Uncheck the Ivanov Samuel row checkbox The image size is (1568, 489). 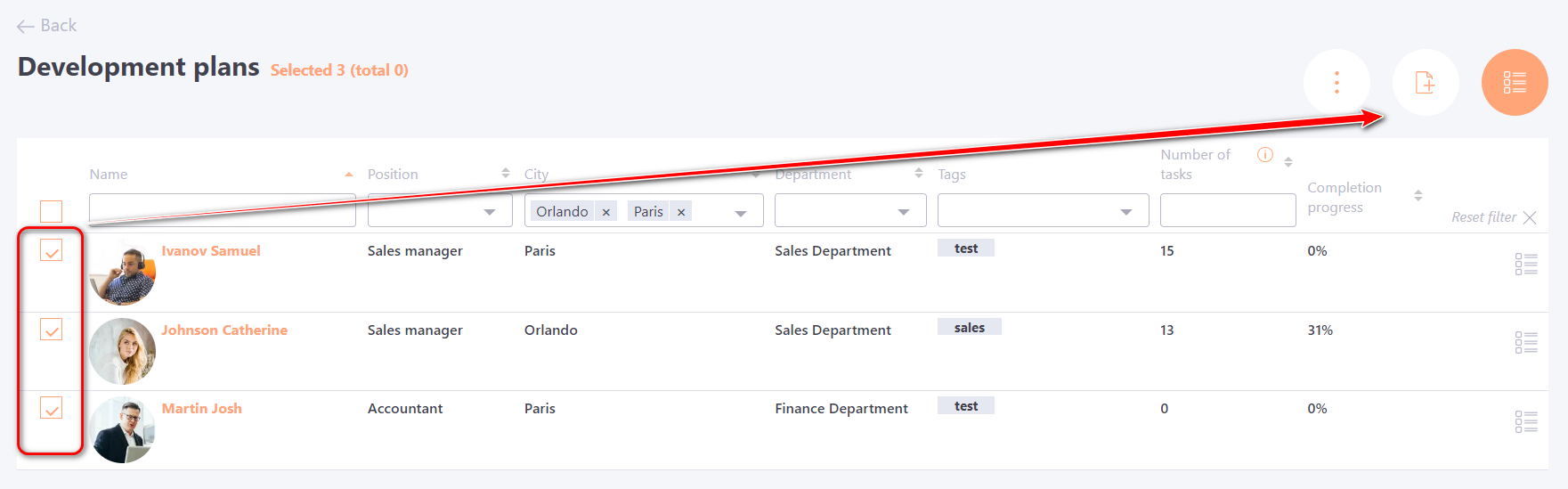coord(52,252)
